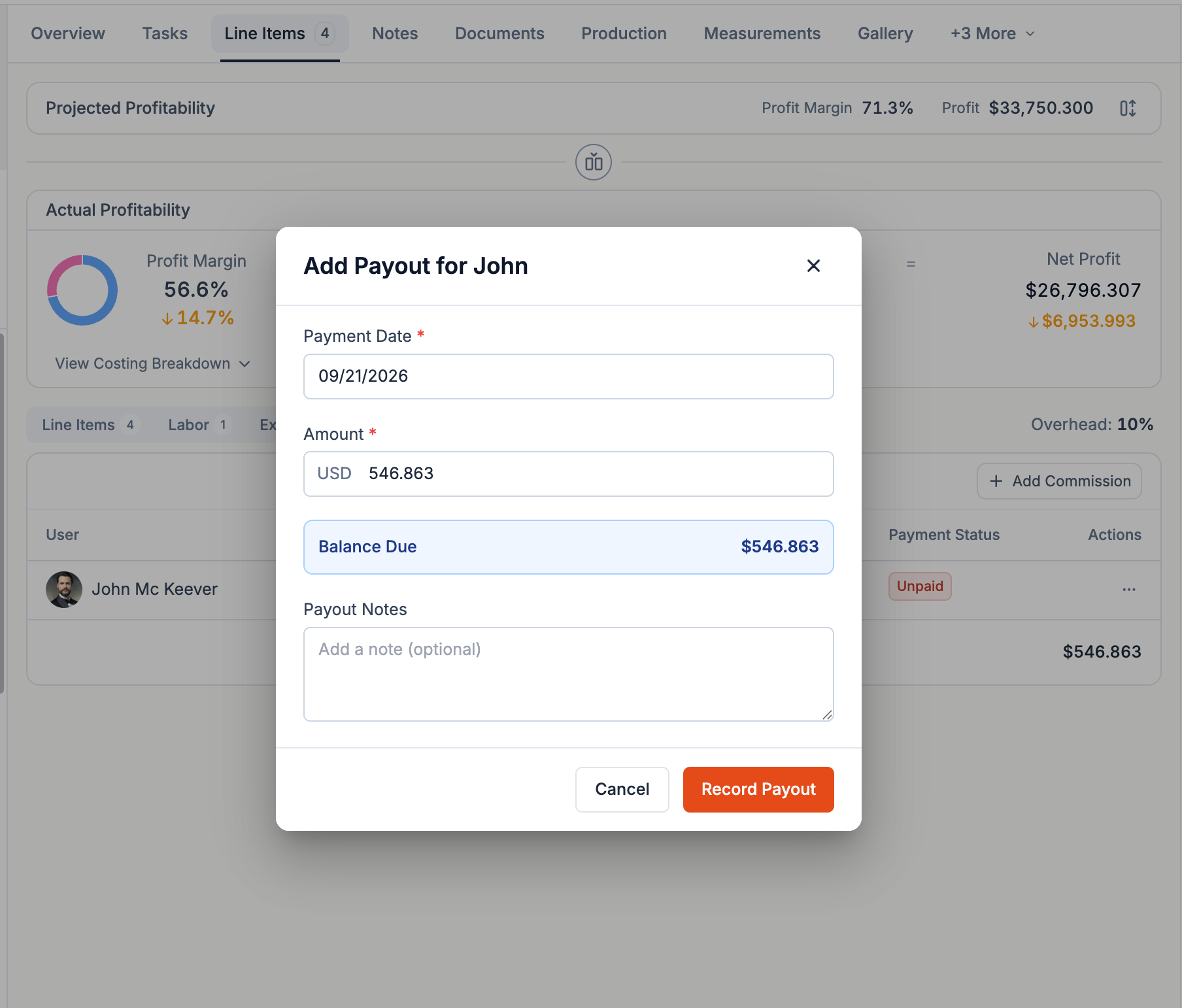Grab the notes textarea resize handle
The image size is (1182, 1008).
[x=827, y=714]
